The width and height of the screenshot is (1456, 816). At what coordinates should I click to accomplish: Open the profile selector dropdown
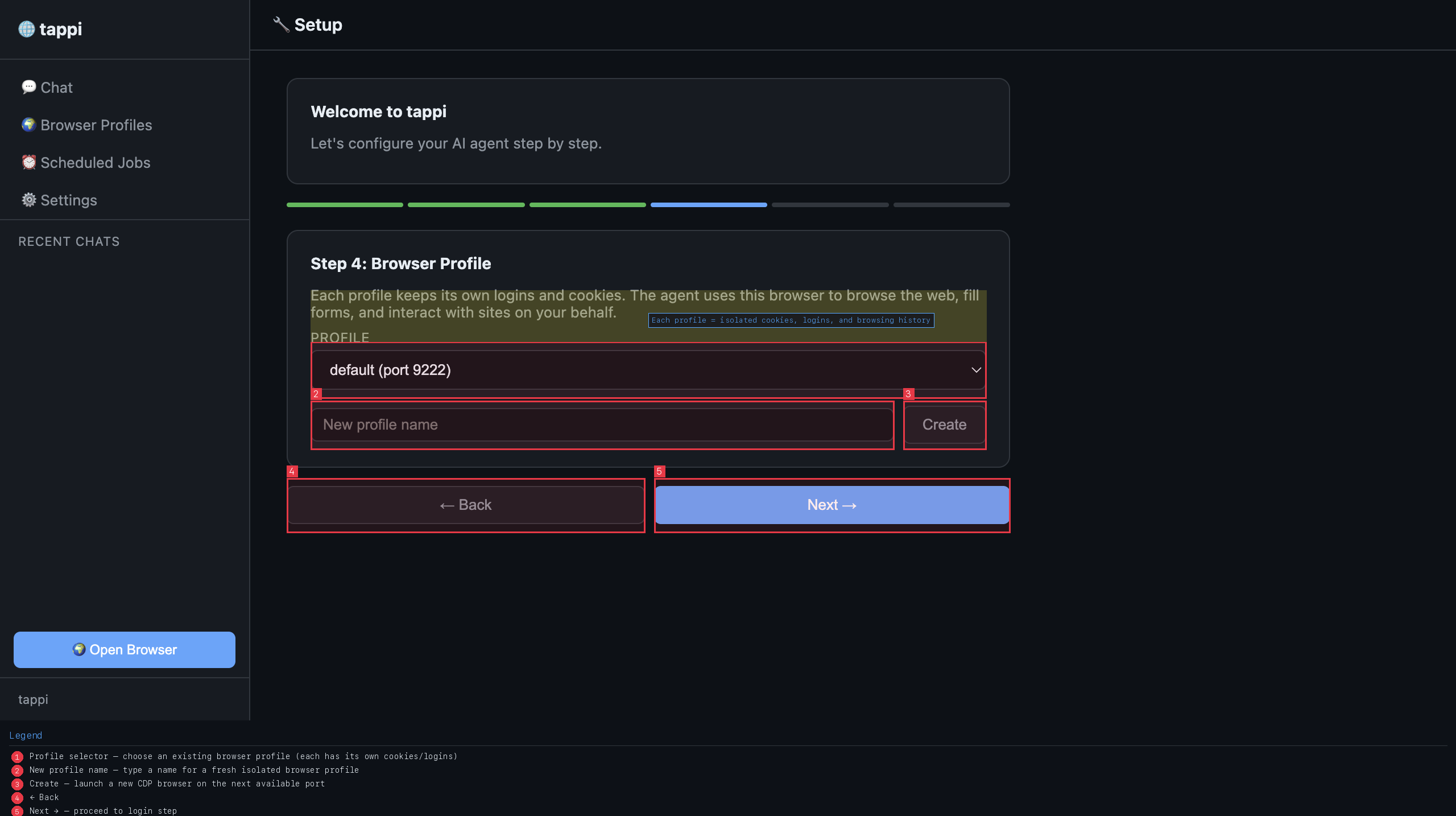pyautogui.click(x=648, y=370)
